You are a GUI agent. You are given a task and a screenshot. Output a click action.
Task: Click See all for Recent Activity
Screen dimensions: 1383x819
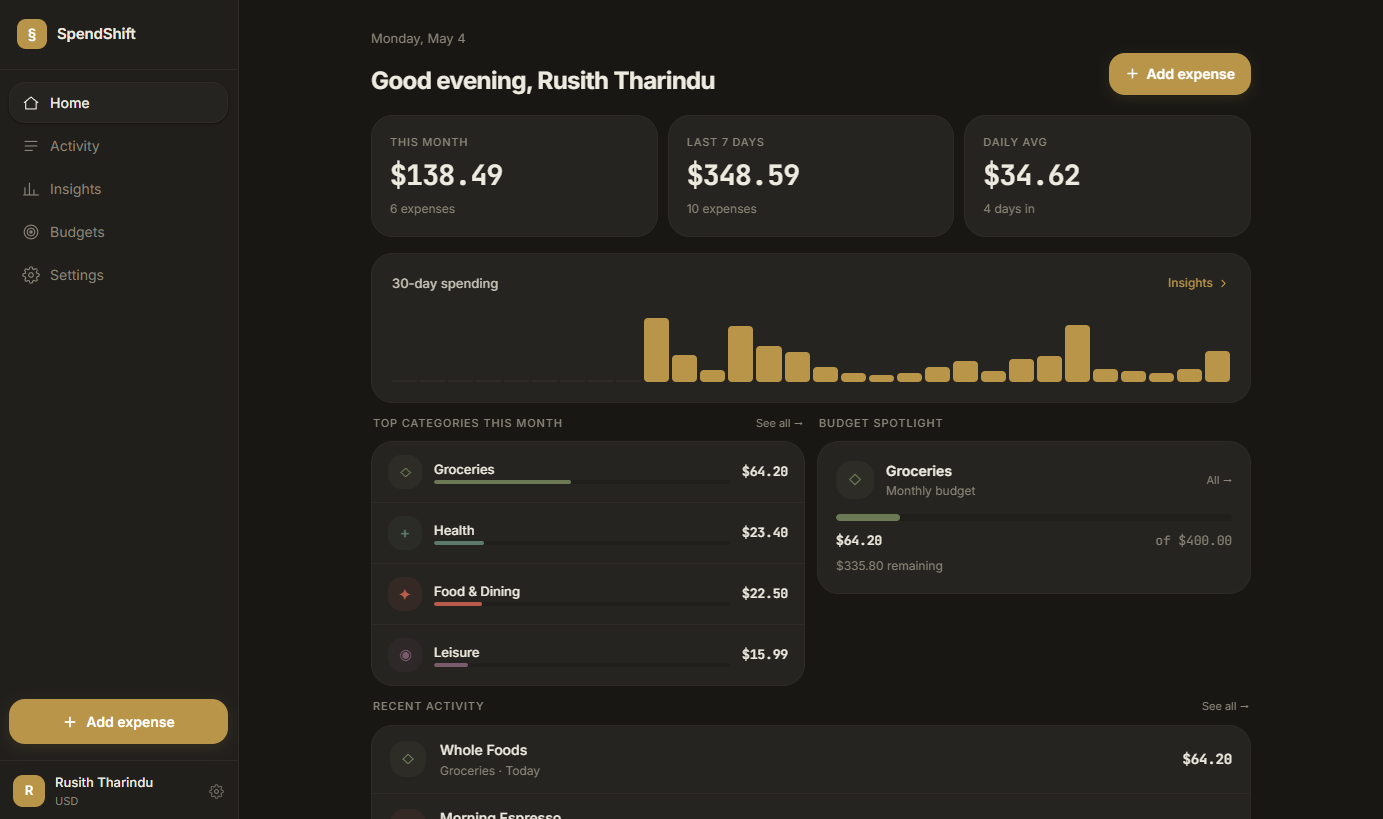(1225, 706)
